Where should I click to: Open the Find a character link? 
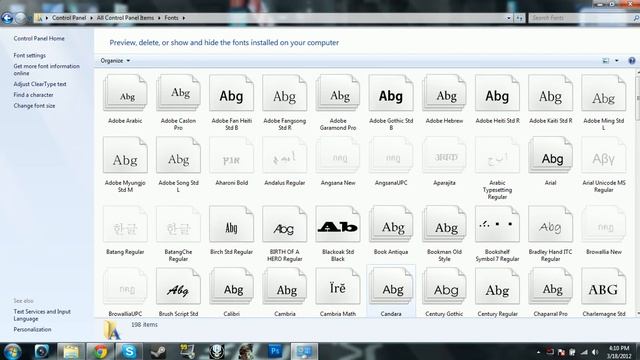pos(33,95)
